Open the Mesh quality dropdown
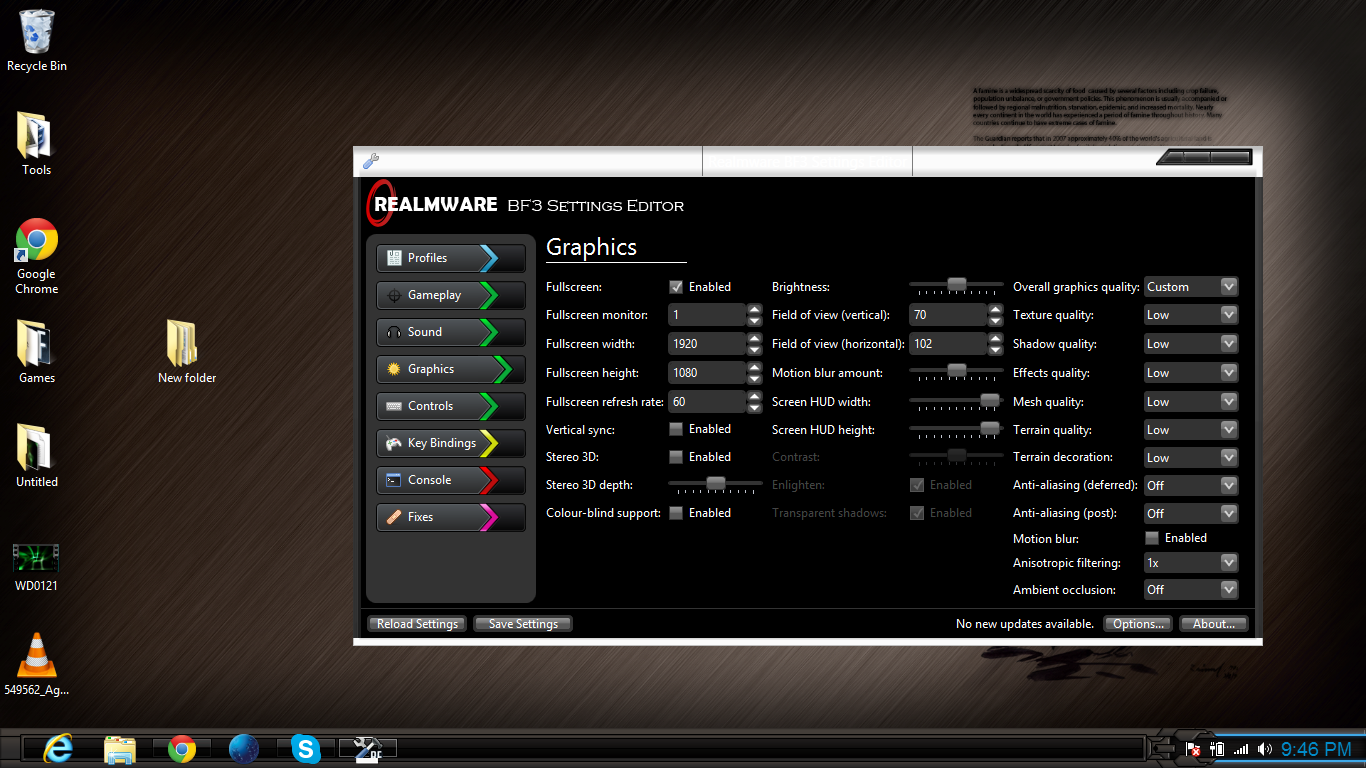The image size is (1366, 768). coord(1191,402)
